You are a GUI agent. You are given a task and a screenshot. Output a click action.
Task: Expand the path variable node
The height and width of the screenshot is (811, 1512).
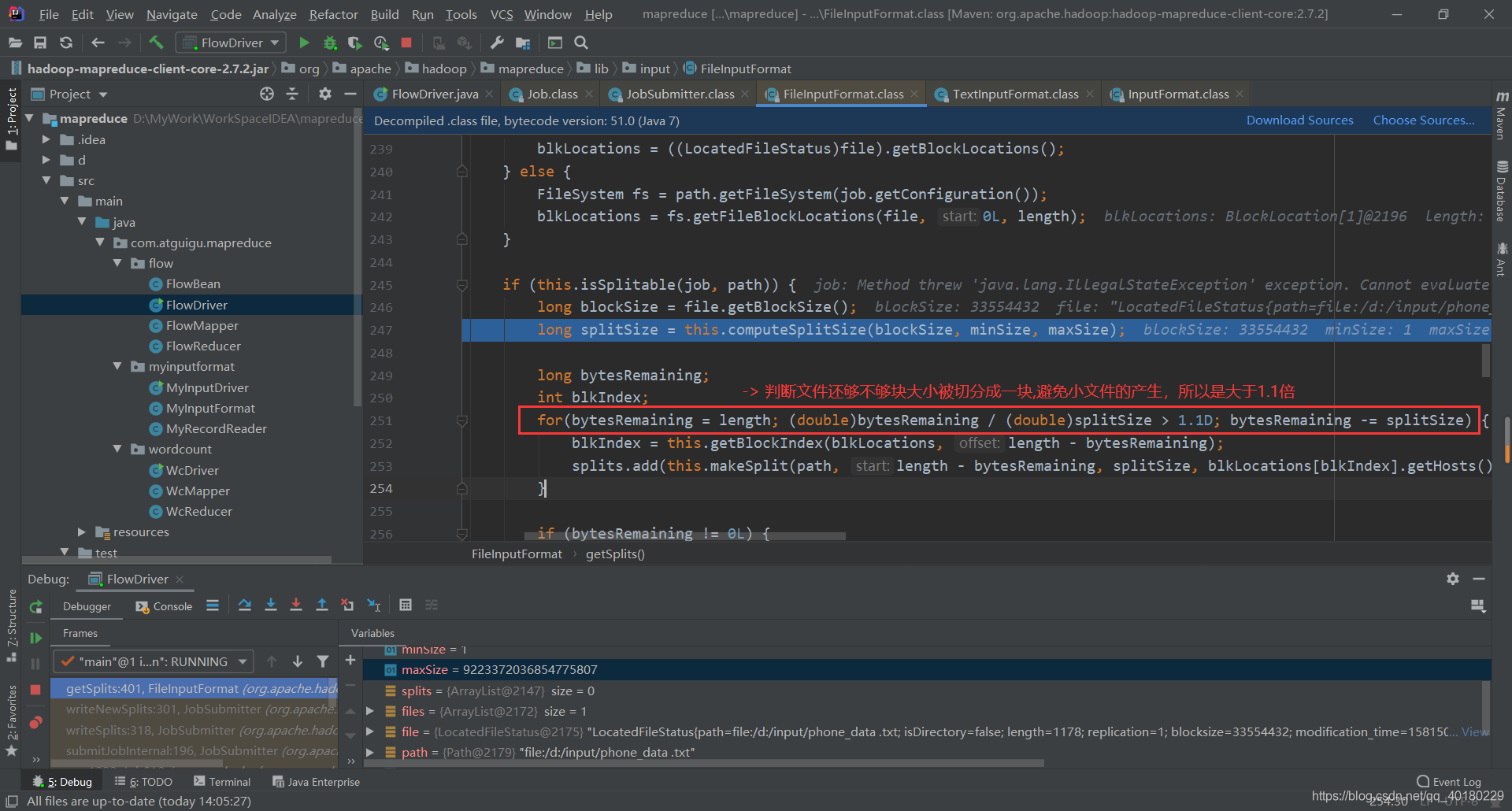click(369, 752)
